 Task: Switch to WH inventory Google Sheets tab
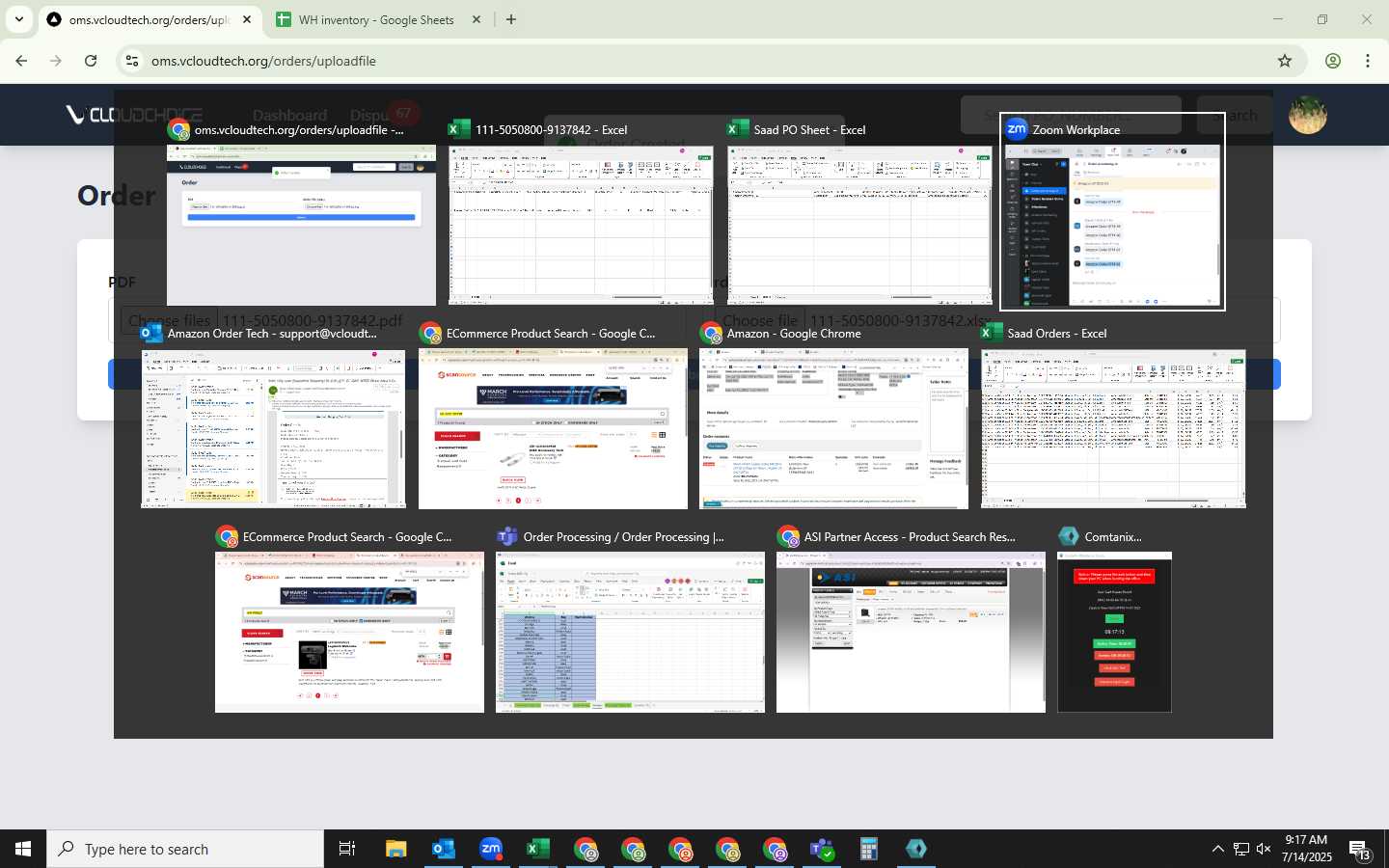(376, 19)
